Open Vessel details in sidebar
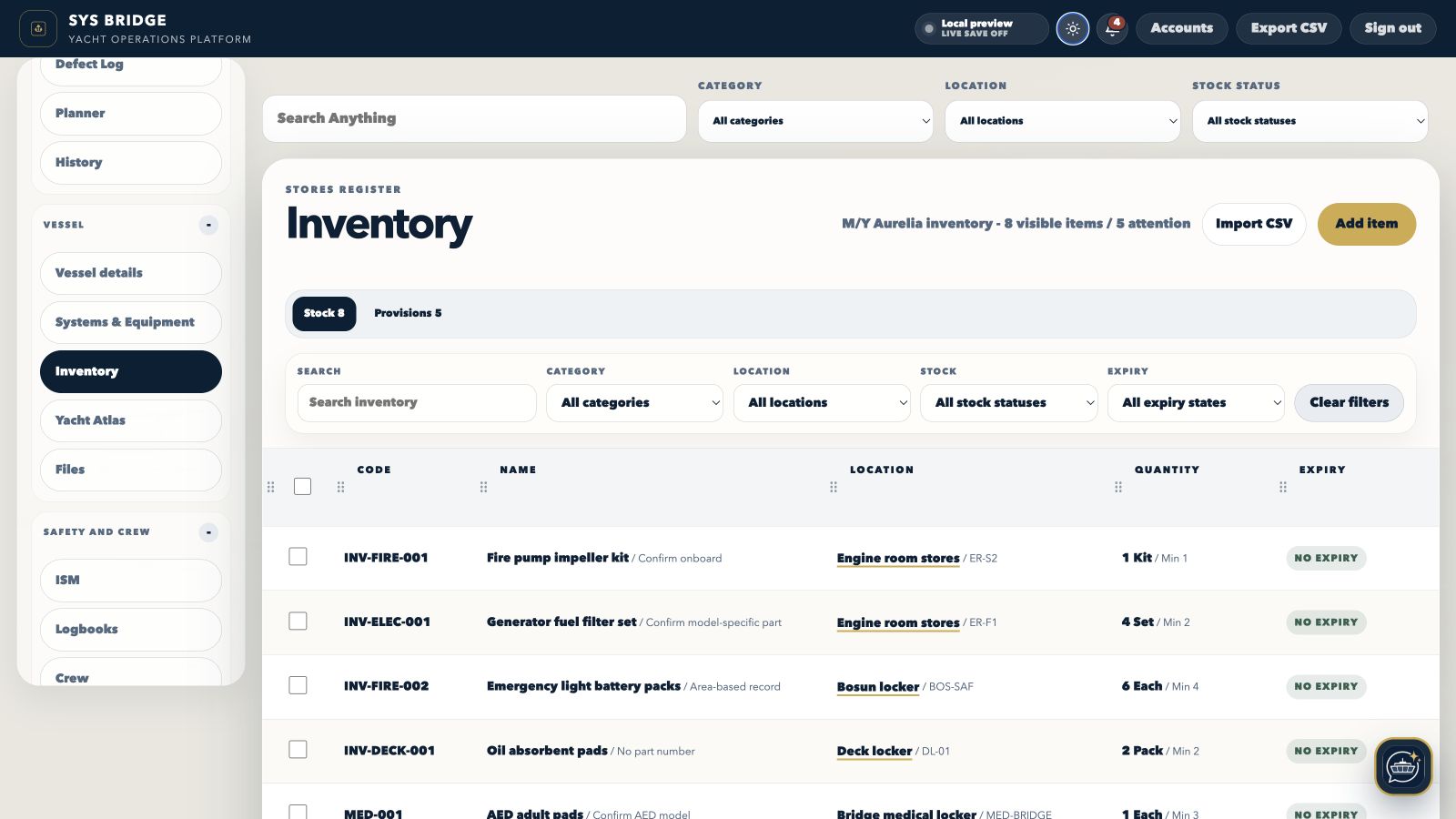Image resolution: width=1456 pixels, height=819 pixels. 131,273
